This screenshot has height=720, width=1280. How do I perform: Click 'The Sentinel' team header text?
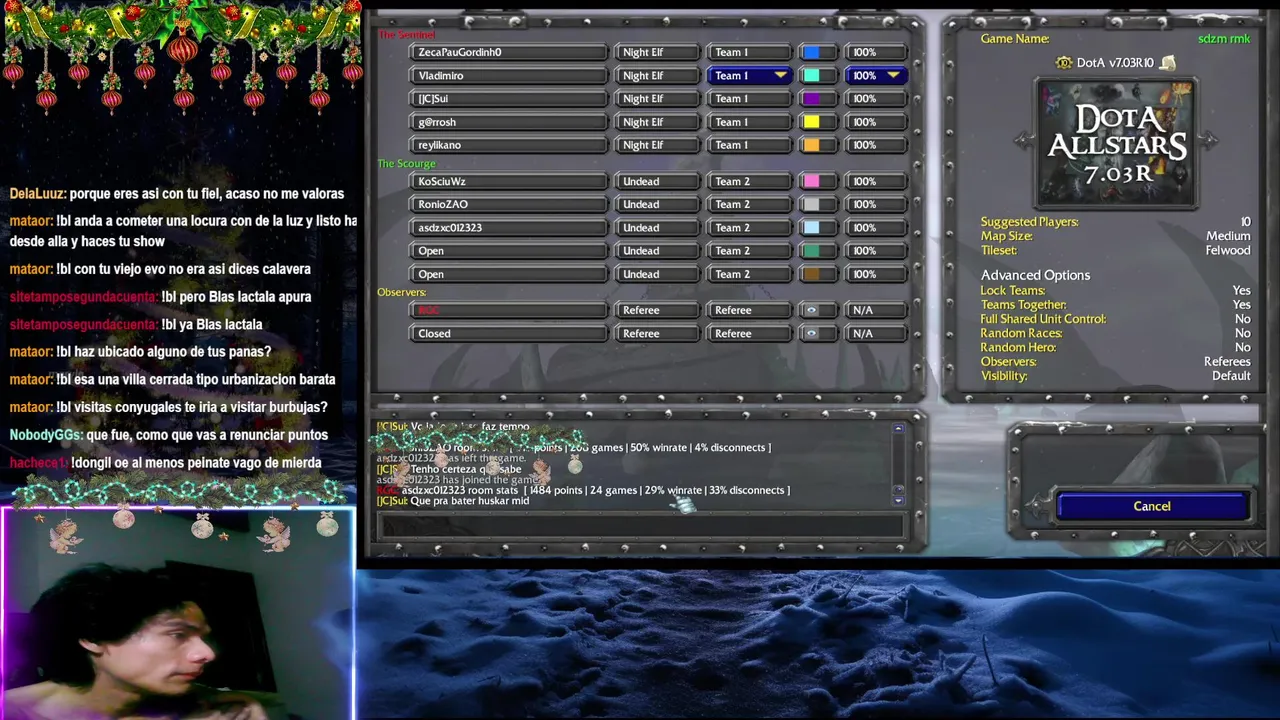[406, 35]
